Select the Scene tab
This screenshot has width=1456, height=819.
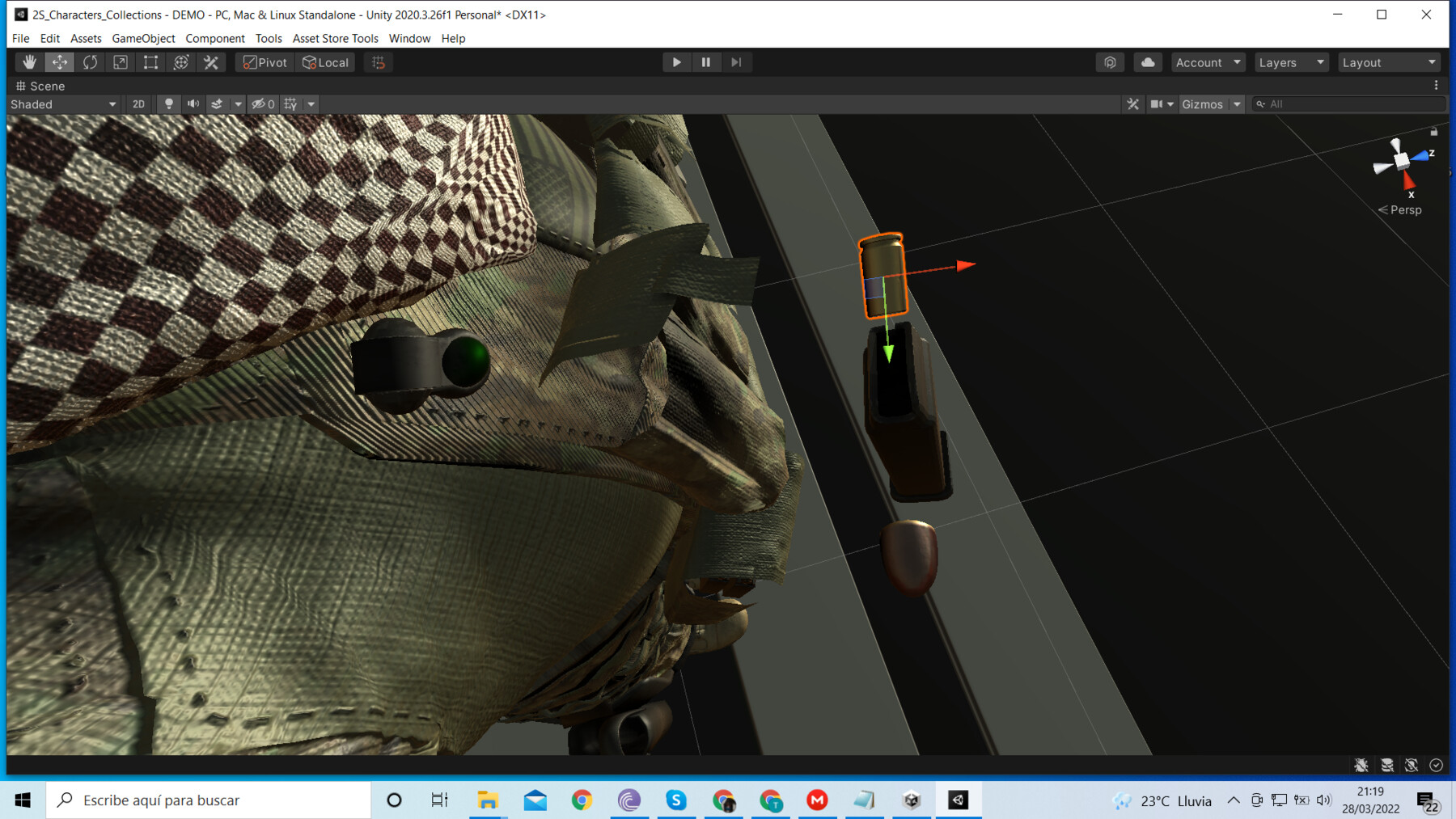(x=40, y=86)
